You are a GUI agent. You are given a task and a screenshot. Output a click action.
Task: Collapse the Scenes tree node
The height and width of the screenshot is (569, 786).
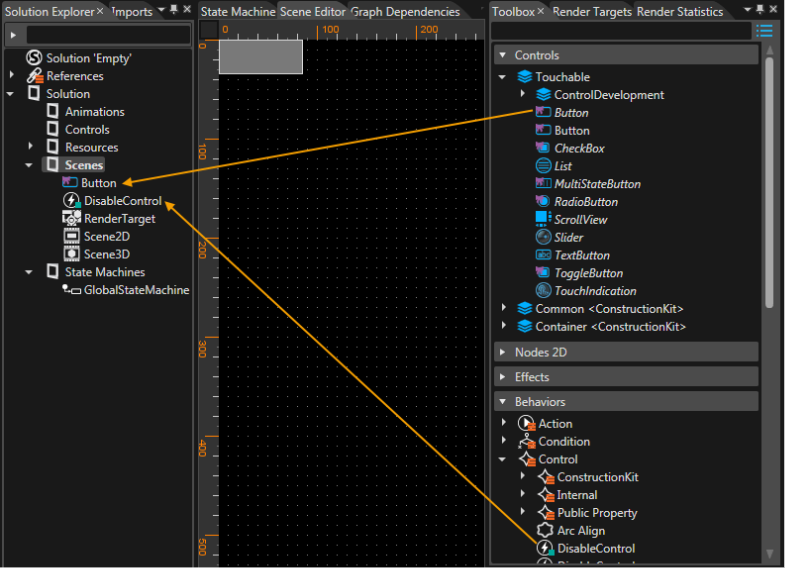(x=29, y=165)
